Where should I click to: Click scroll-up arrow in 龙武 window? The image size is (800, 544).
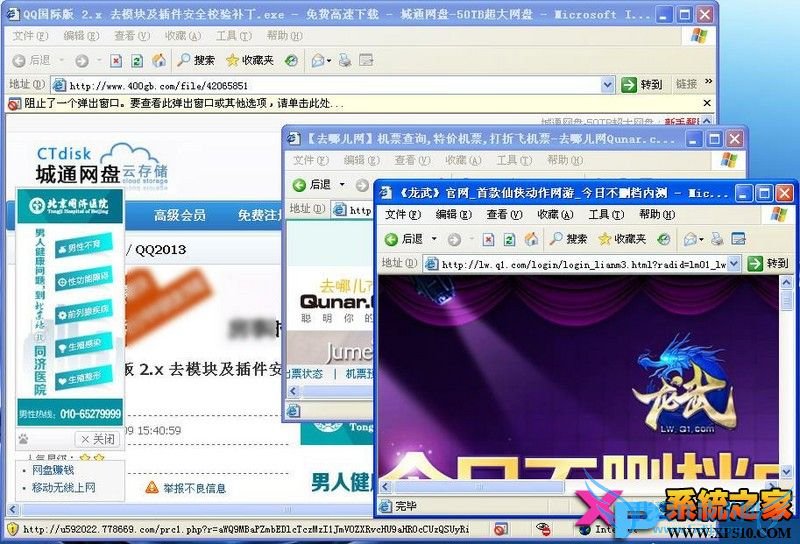(x=786, y=282)
